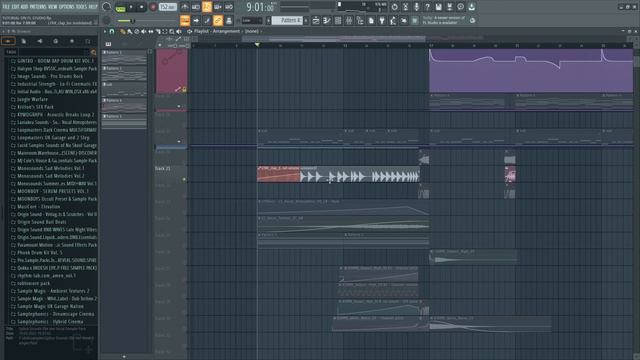The height and width of the screenshot is (360, 640).
Task: Open the TOOLS menu
Action: click(x=81, y=7)
